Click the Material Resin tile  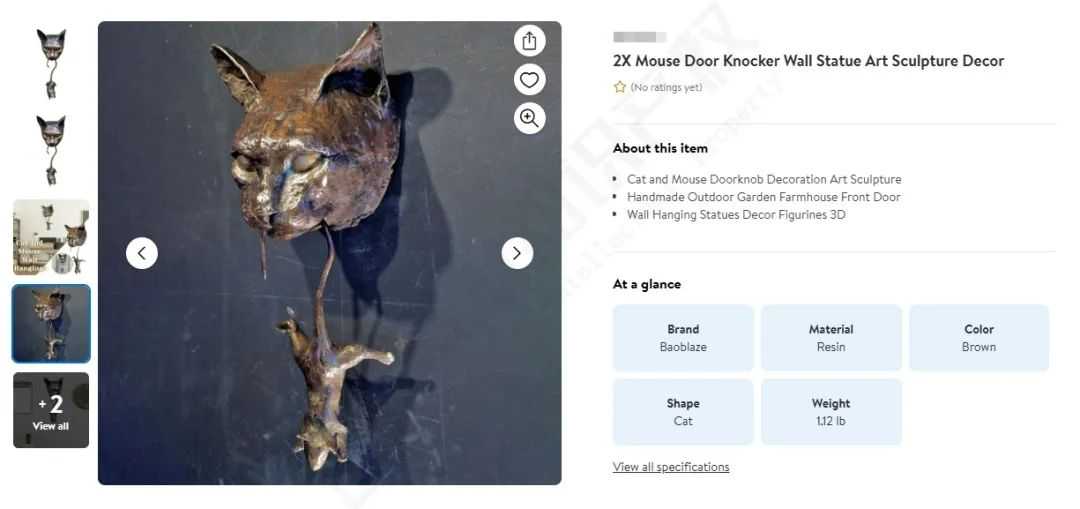pos(831,338)
